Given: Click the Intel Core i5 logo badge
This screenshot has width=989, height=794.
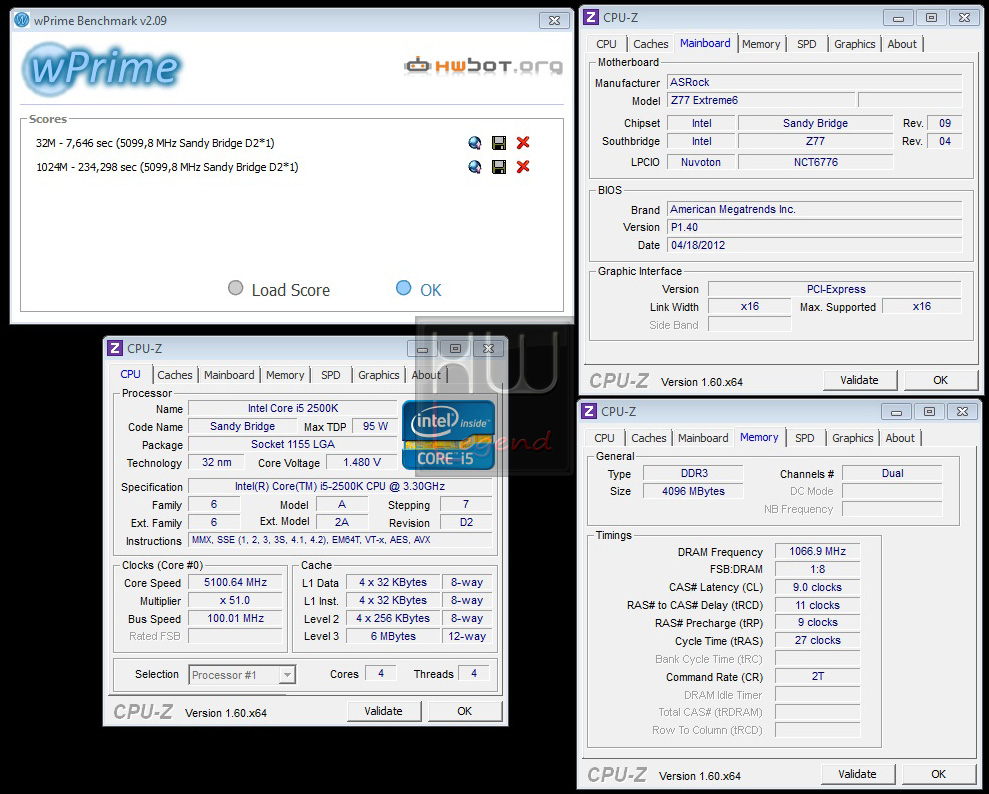Looking at the screenshot, I should click(448, 435).
